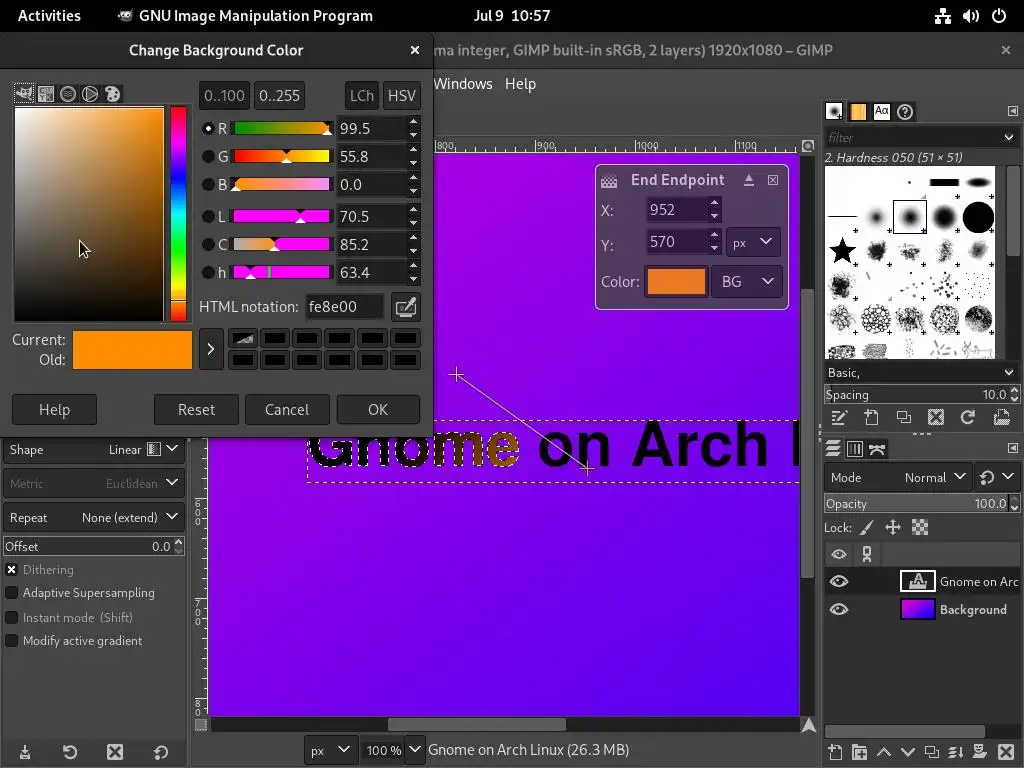Click the Reset tool options icon
Viewport: 1024px width, 768px height.
(161, 752)
